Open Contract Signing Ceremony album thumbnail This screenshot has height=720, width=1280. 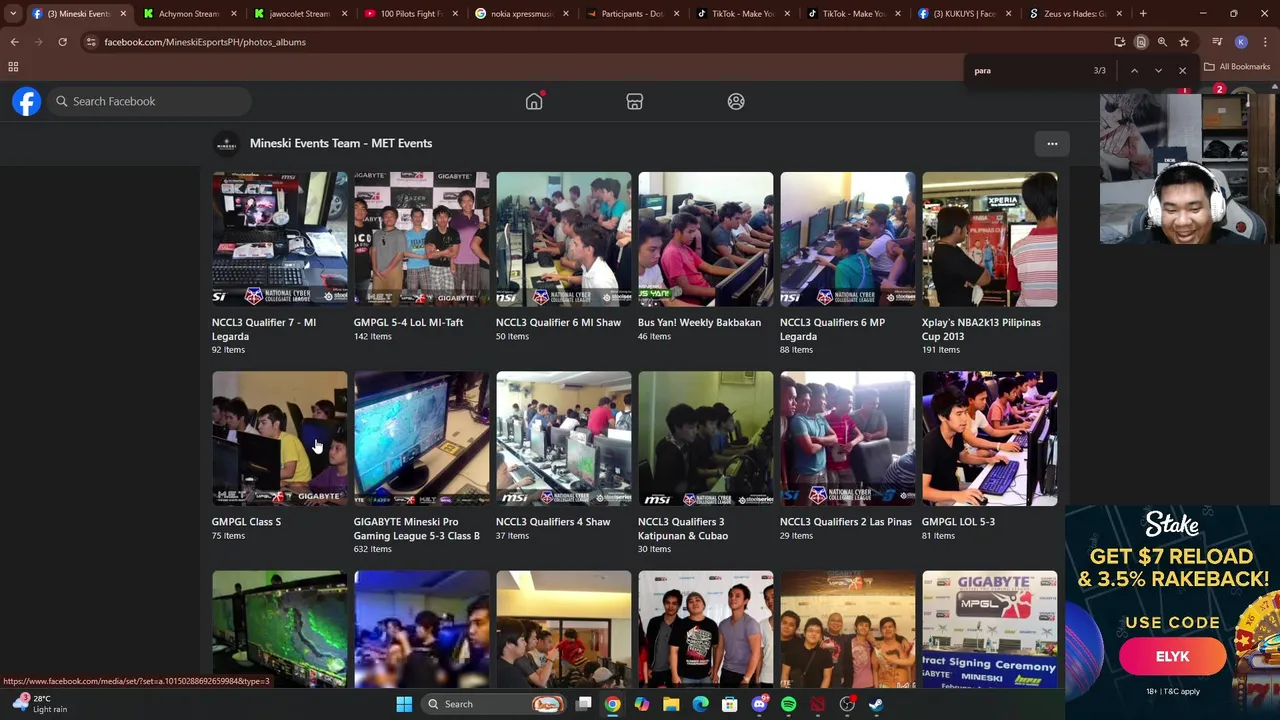pyautogui.click(x=990, y=630)
